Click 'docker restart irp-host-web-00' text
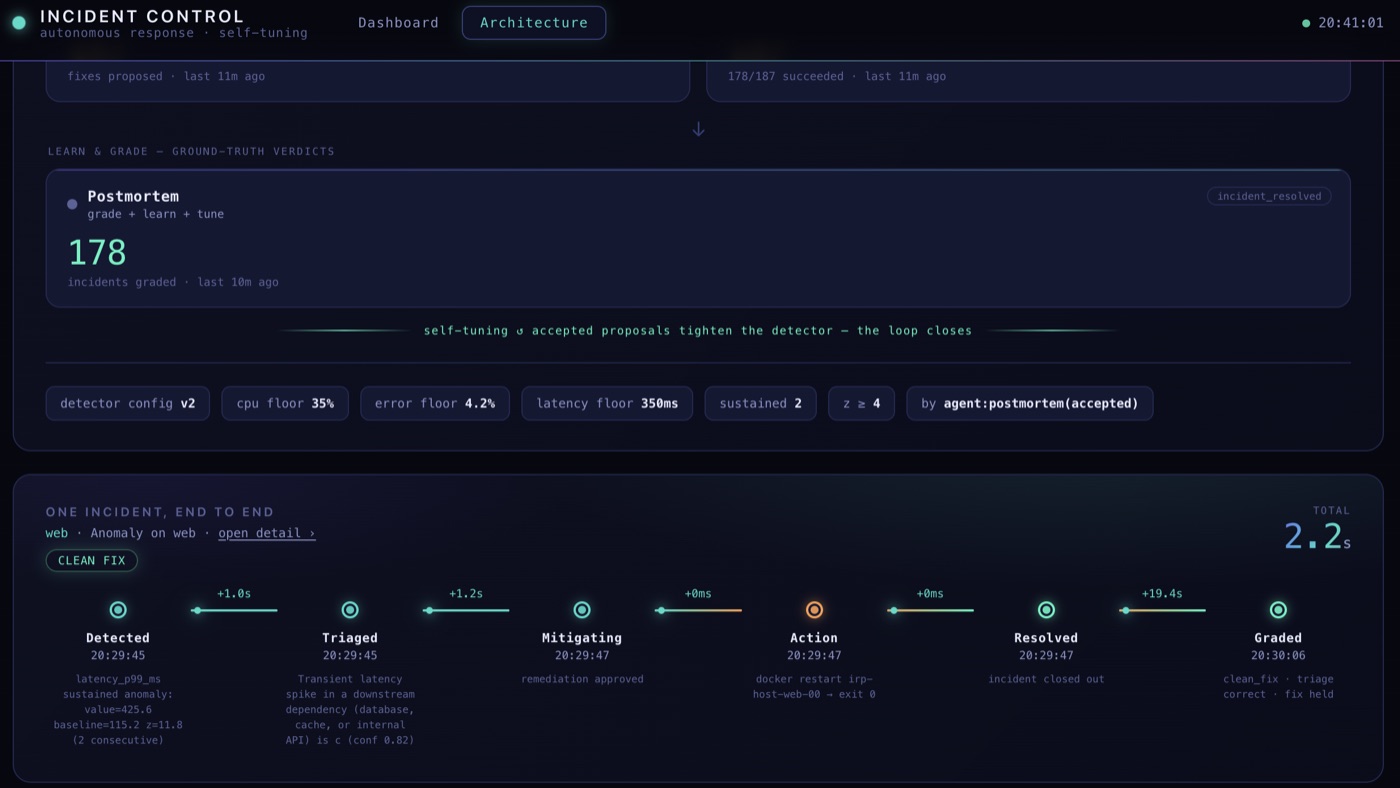Viewport: 1400px width, 788px height. click(814, 687)
